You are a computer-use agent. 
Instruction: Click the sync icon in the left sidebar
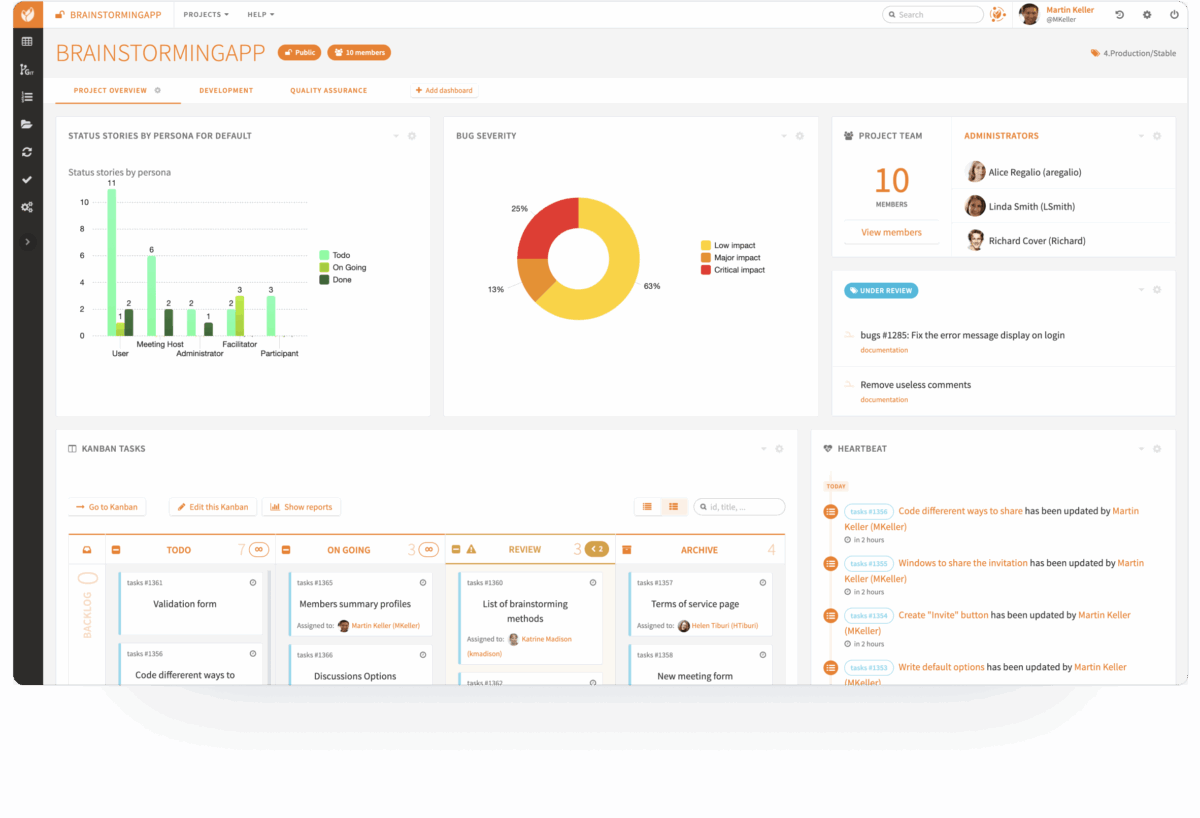pos(27,152)
